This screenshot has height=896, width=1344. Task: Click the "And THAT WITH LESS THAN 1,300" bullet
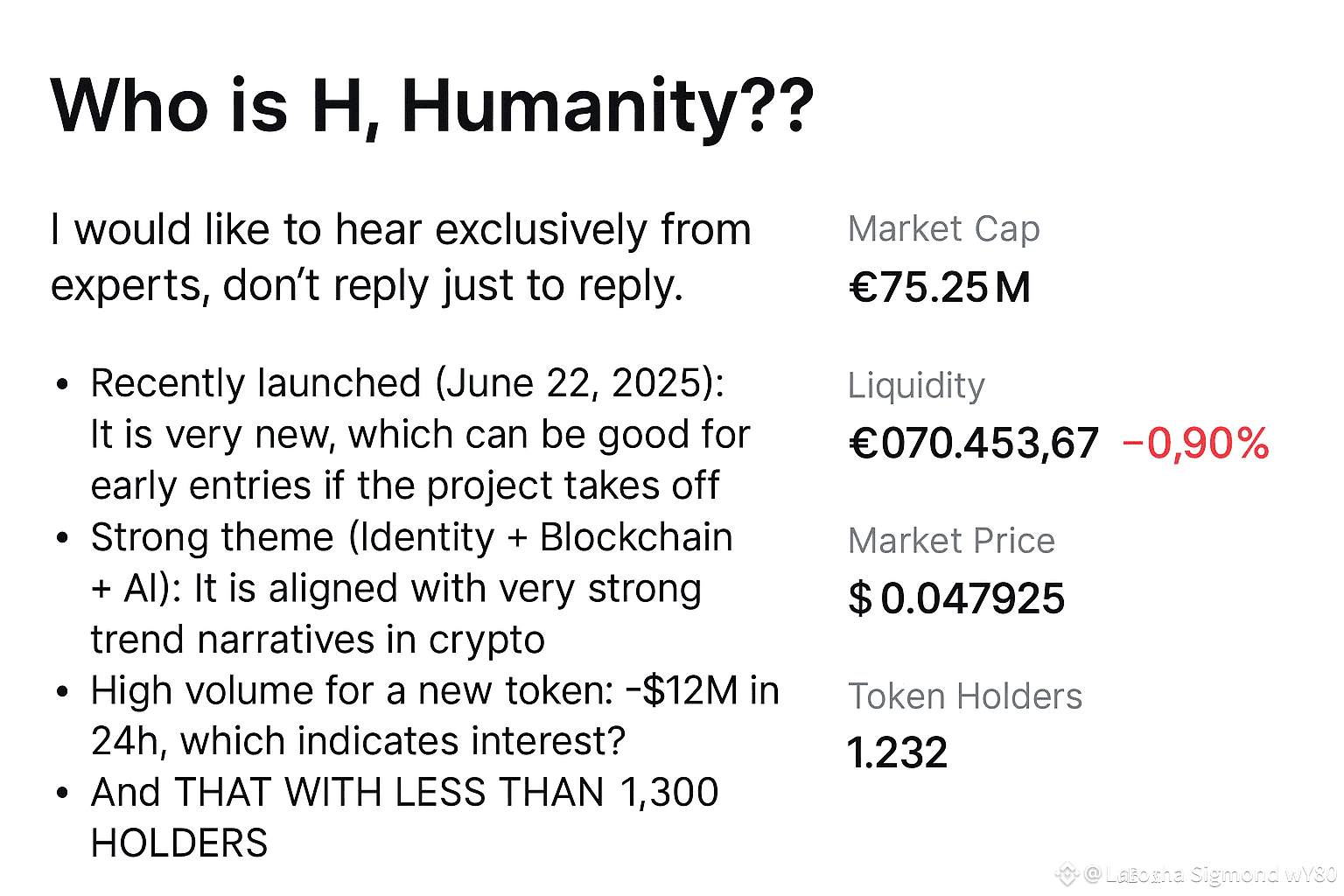click(x=404, y=793)
